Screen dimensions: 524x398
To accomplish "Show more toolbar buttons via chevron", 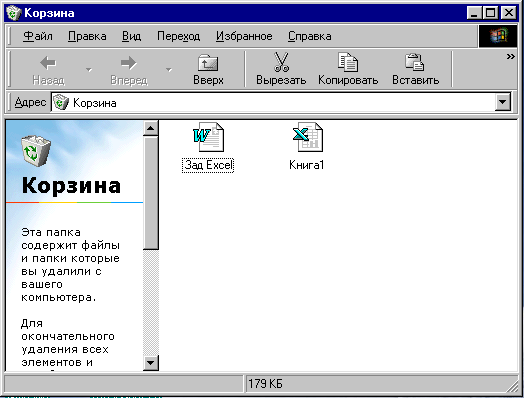I will coord(510,56).
